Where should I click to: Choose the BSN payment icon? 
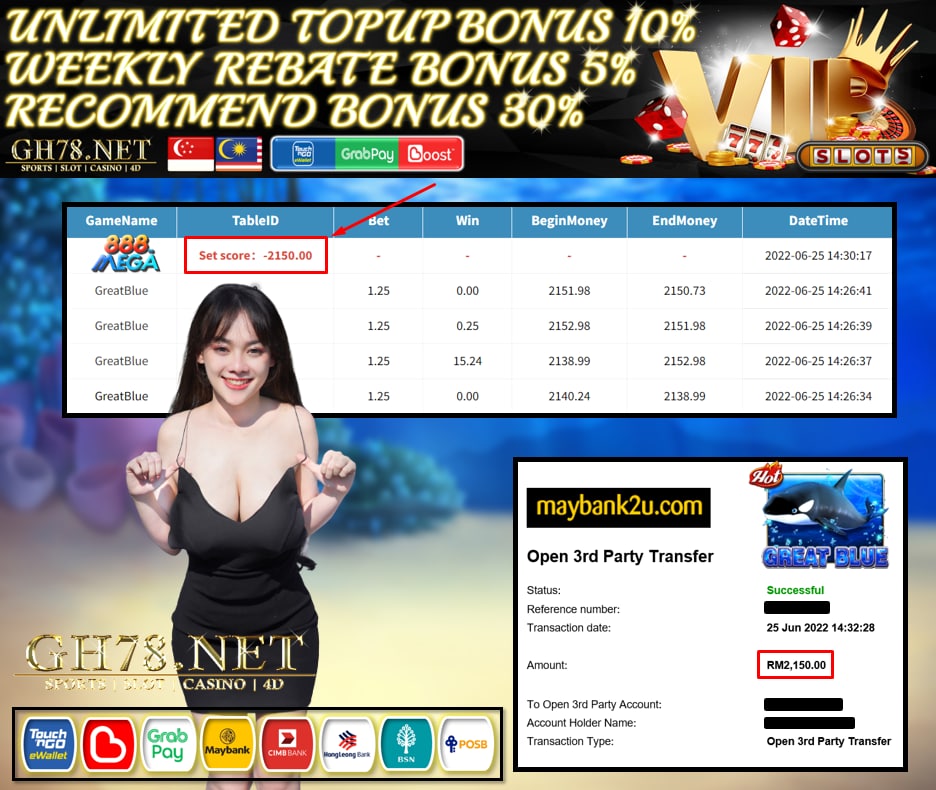(407, 744)
